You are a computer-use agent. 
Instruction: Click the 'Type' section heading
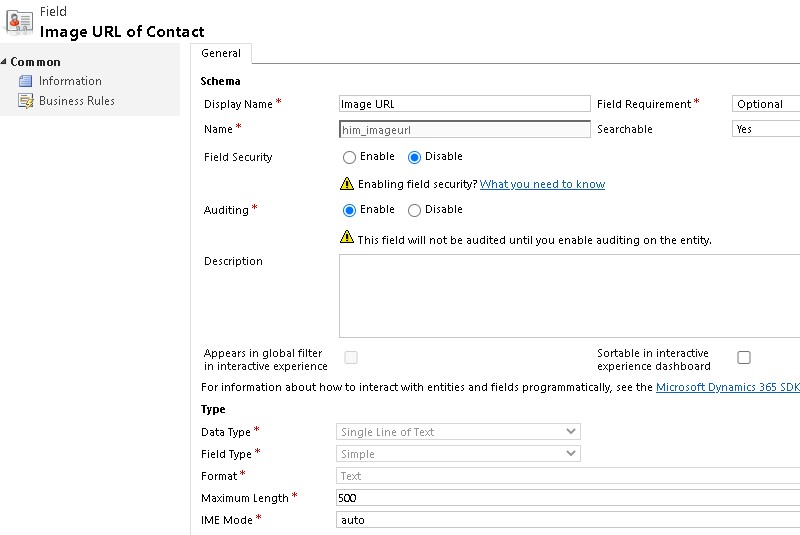[x=213, y=409]
